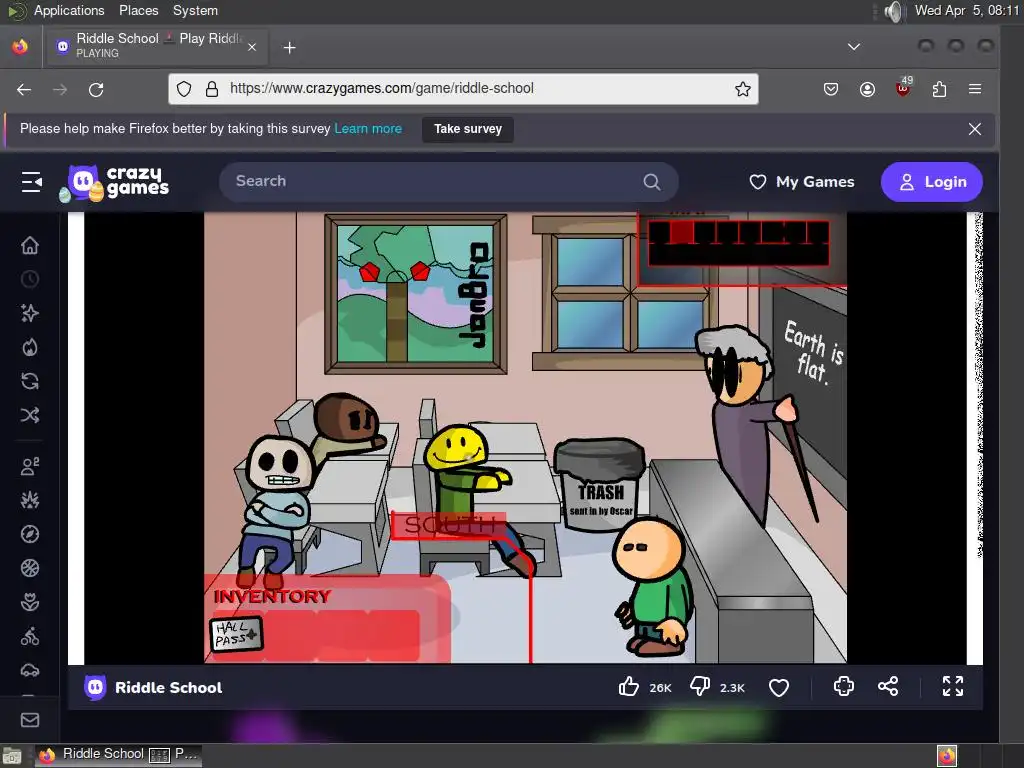Open the Places menu
This screenshot has height=768, width=1024.
tap(138, 10)
